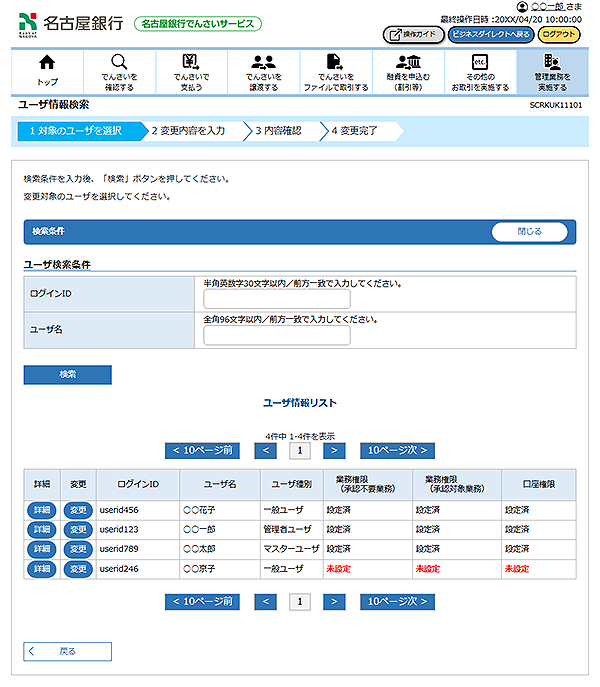Image resolution: width=600 pixels, height=687 pixels.
Task: Return via ビジネスダイレクトへ戻る button
Action: (490, 35)
